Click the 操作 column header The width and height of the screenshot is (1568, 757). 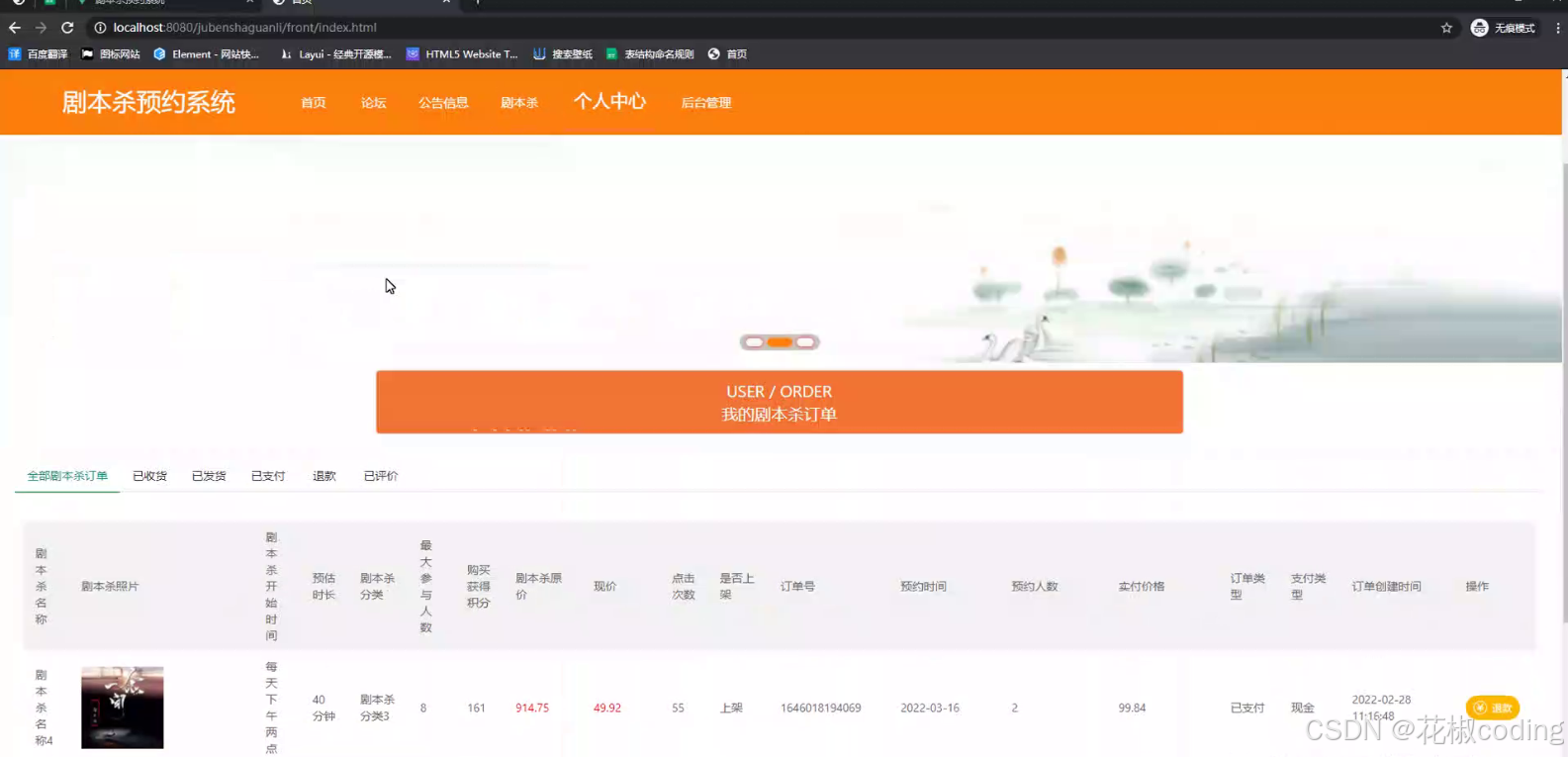click(1477, 587)
